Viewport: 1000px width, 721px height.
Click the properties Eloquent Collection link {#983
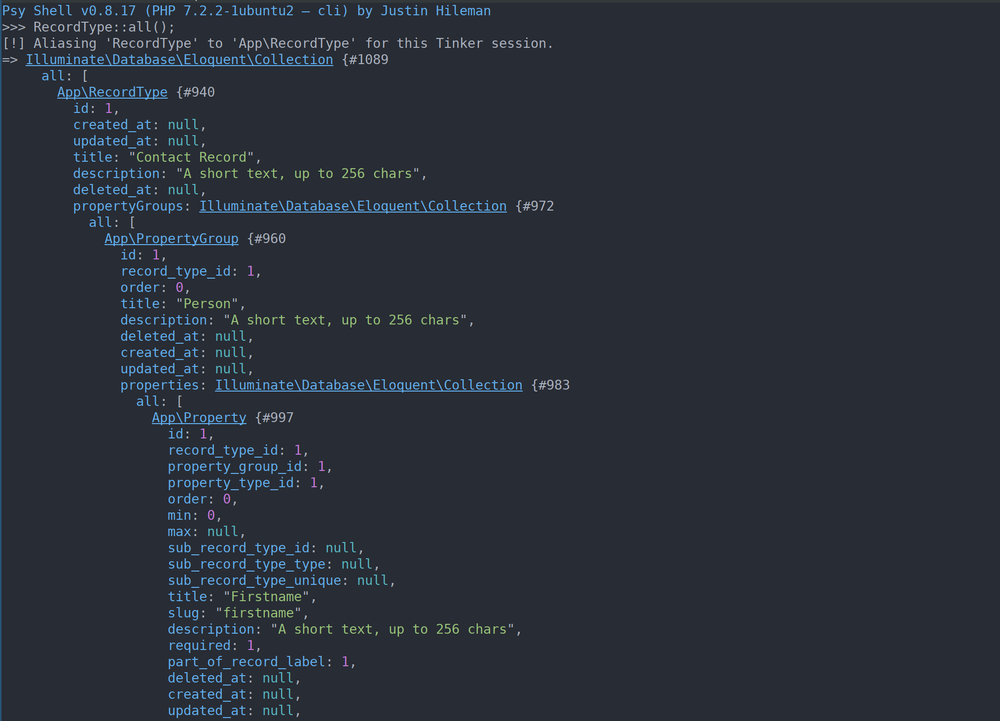tap(369, 385)
